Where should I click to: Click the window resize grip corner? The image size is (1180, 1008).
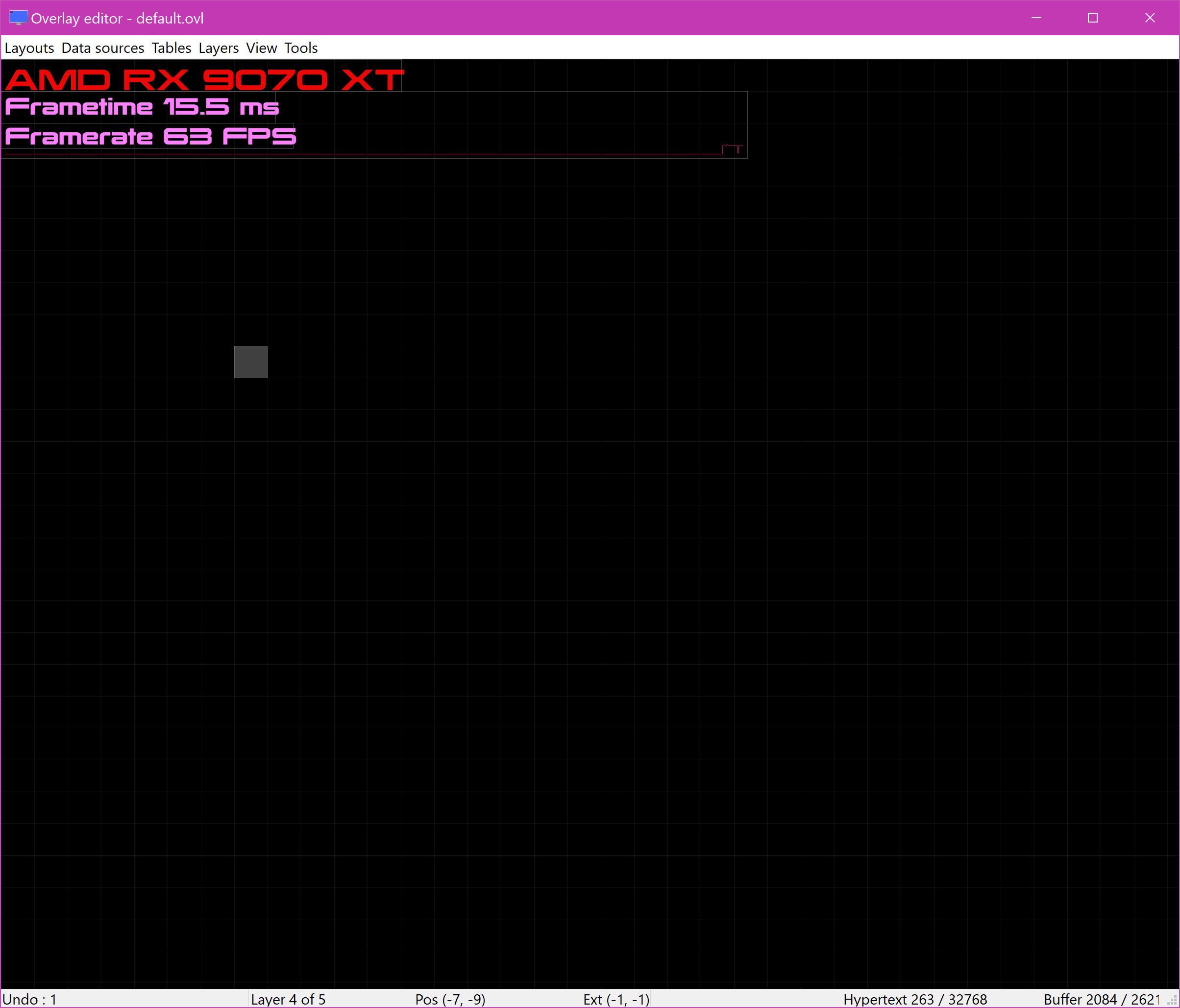(x=1172, y=1001)
